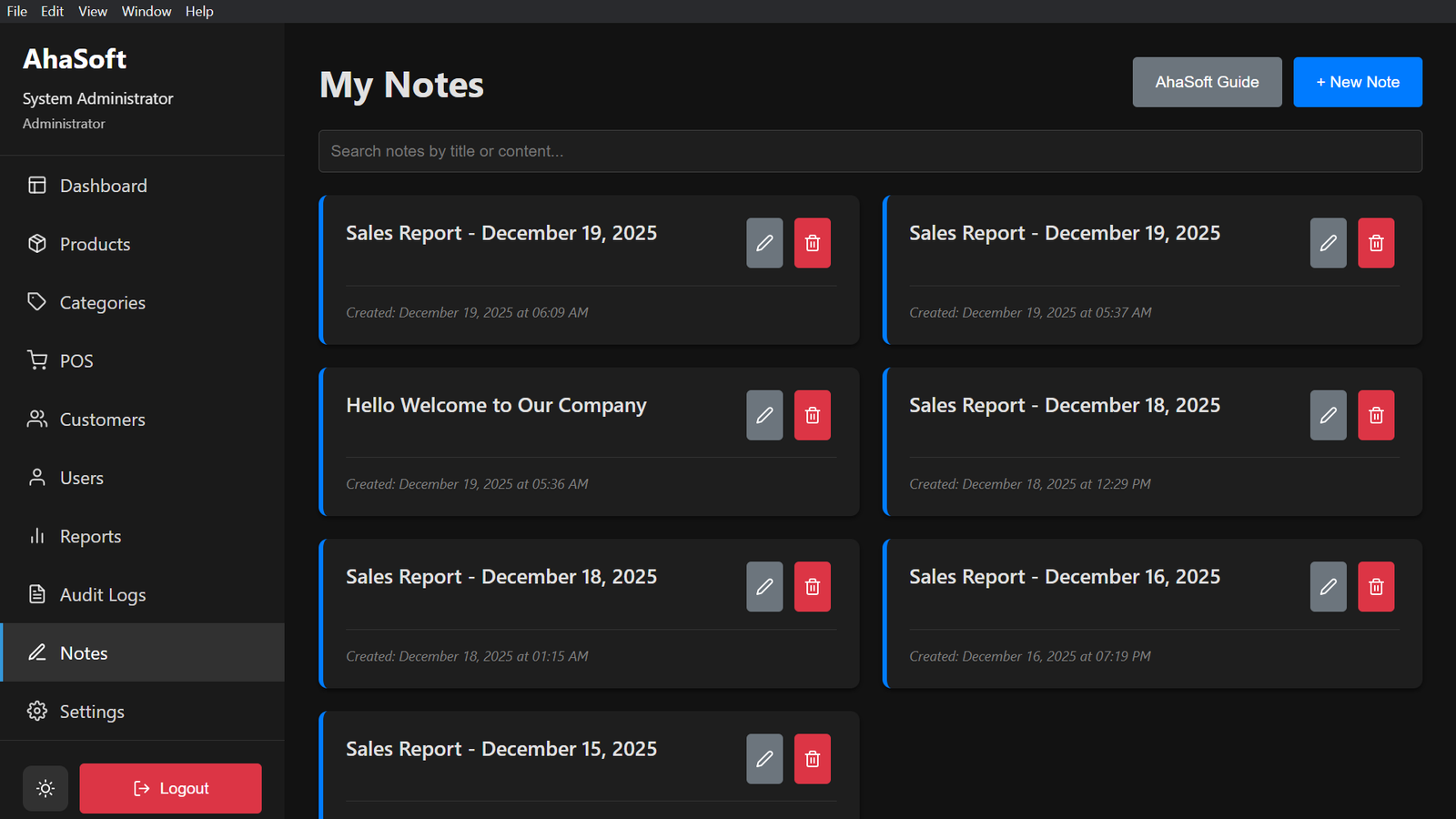Open the View menu

click(x=92, y=11)
